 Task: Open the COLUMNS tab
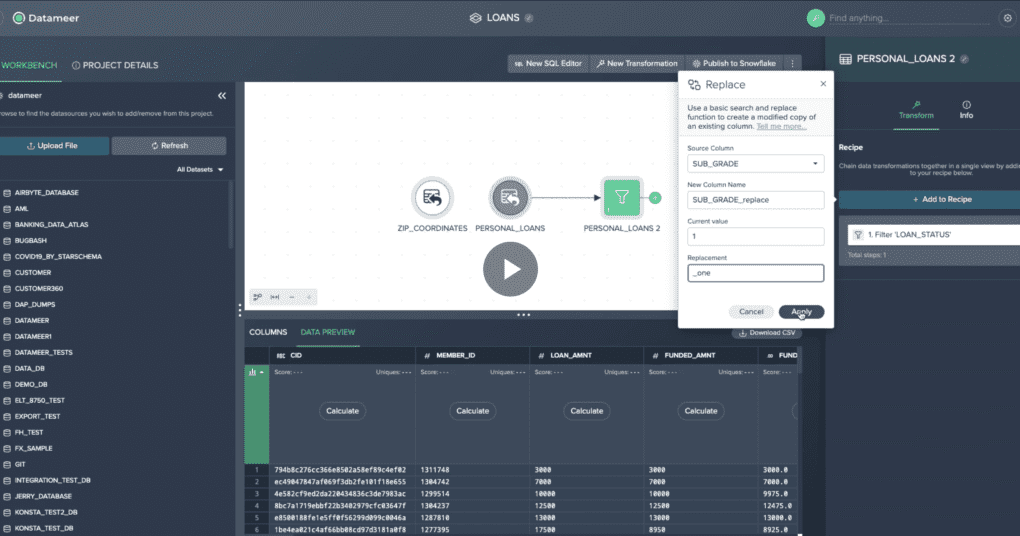[268, 332]
